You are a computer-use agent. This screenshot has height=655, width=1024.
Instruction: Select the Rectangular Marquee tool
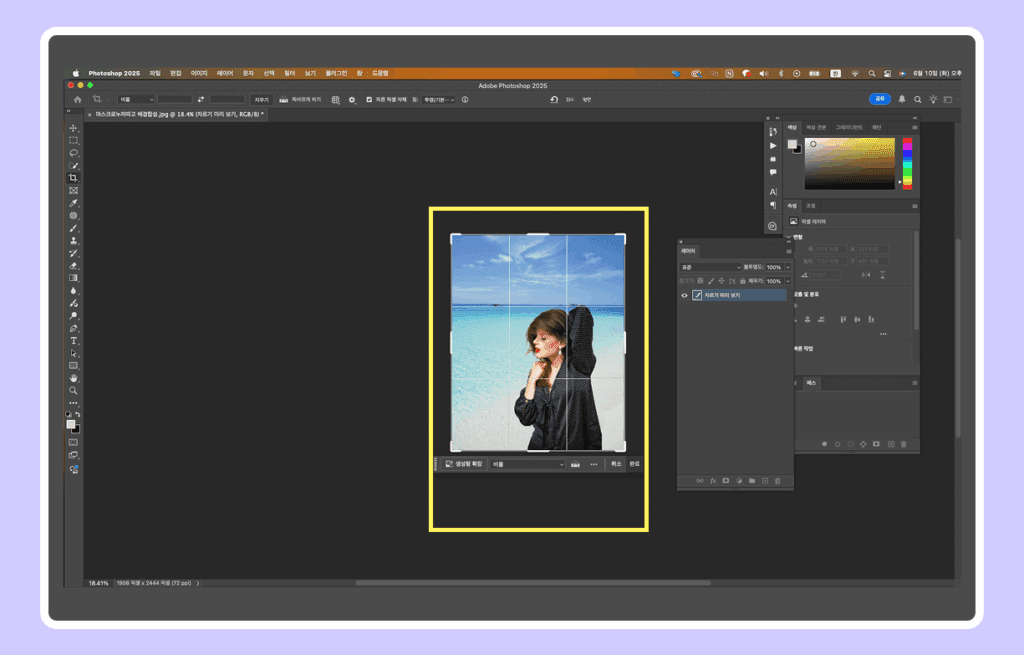coord(73,140)
